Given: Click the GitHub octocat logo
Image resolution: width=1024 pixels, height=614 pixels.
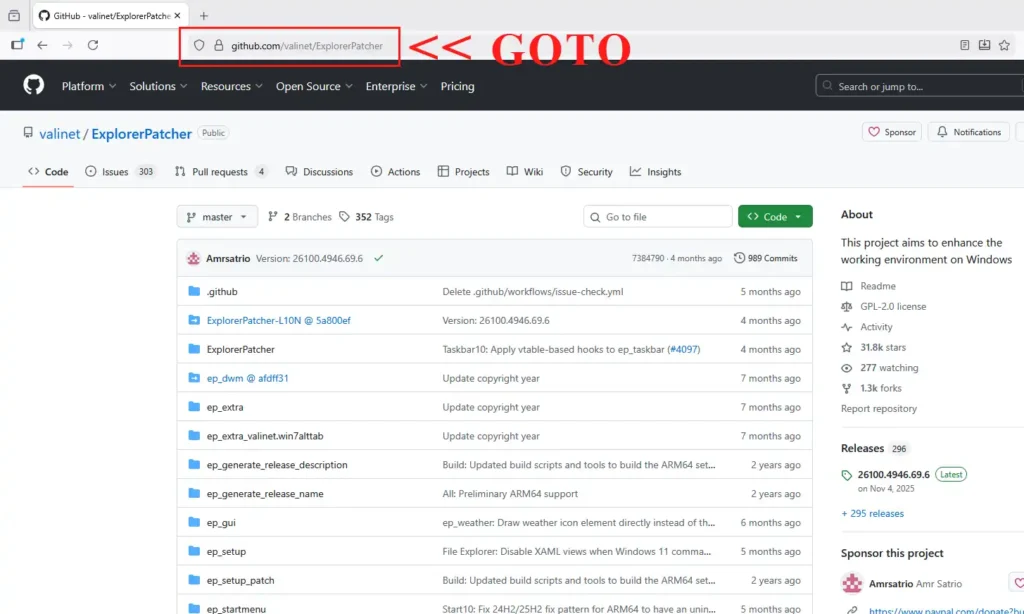Looking at the screenshot, I should [34, 86].
